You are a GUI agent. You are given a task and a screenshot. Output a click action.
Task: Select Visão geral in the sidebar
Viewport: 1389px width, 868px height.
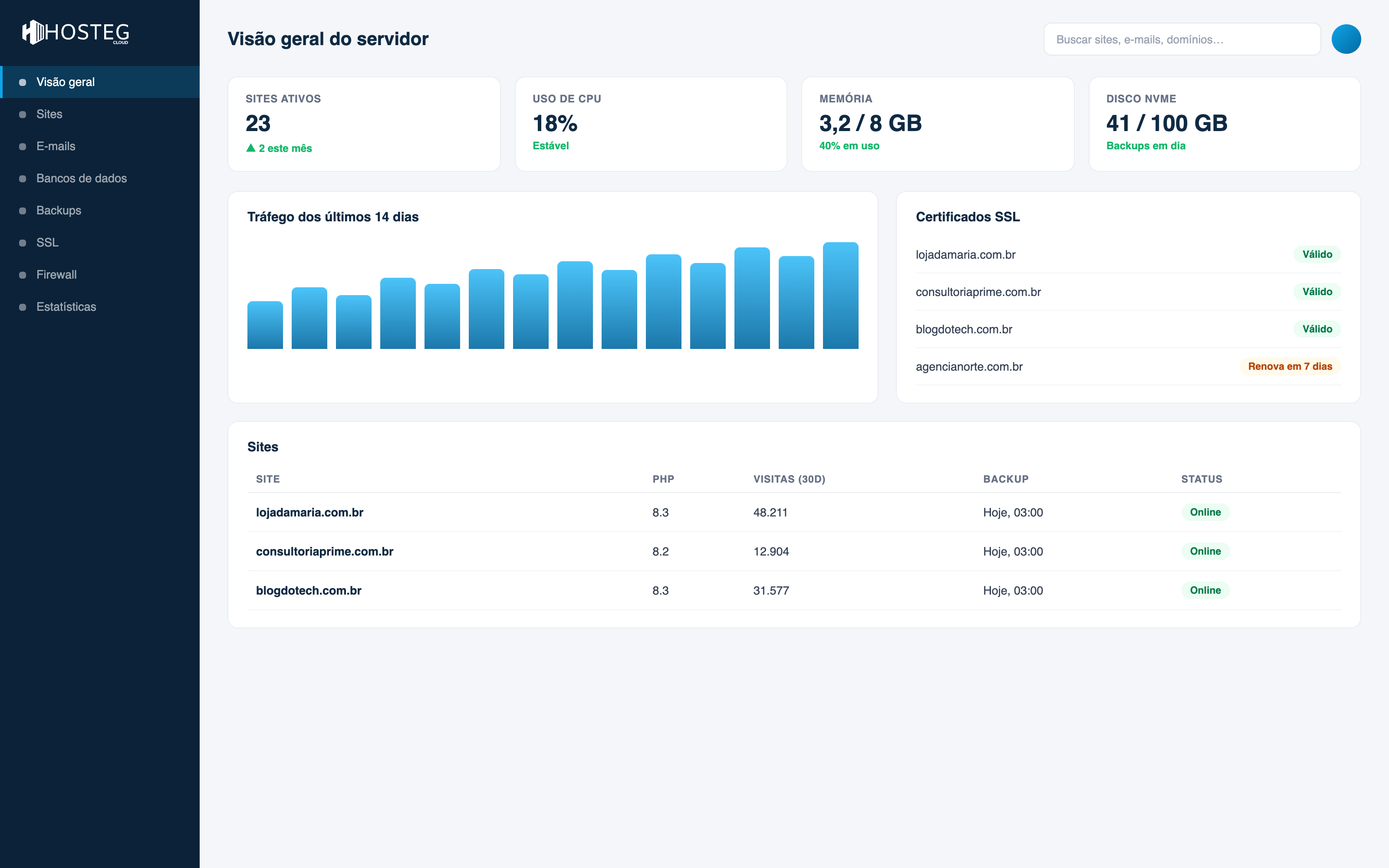click(100, 82)
